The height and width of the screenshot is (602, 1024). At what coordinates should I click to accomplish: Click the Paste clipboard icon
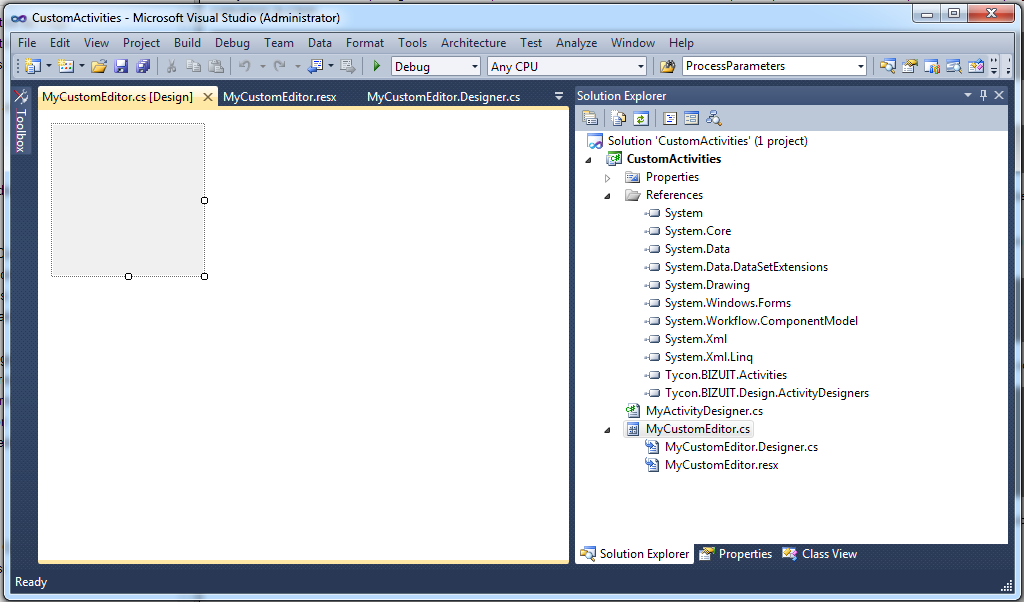[x=216, y=66]
